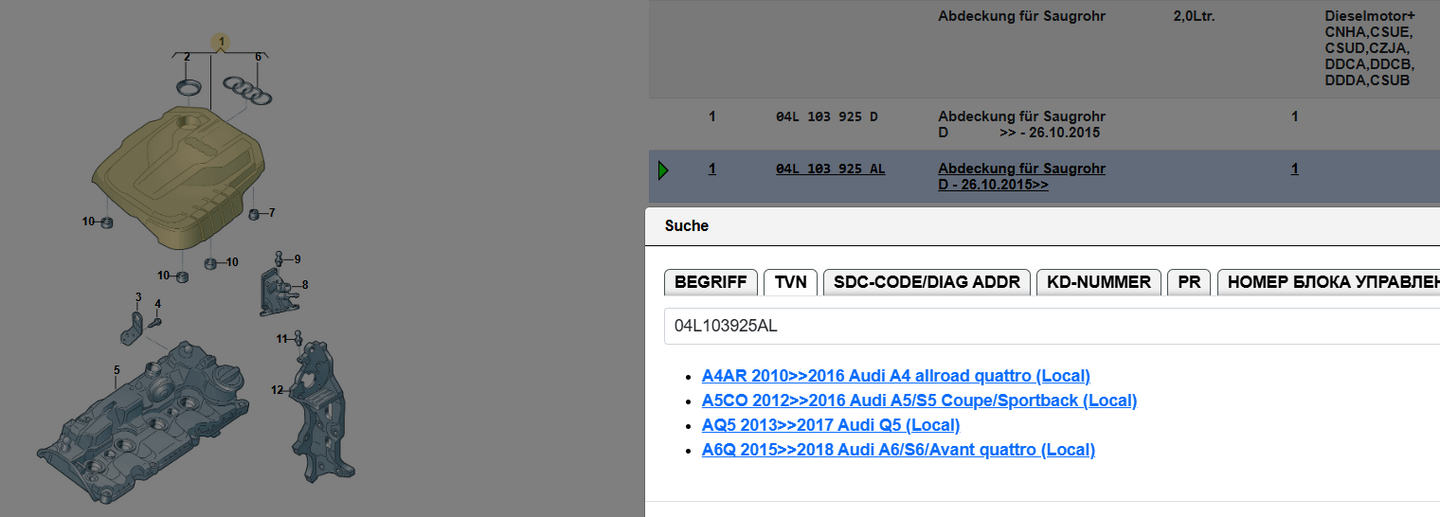
Task: Open the SDC-CODE/DIAG ADDR tab
Action: 927,282
